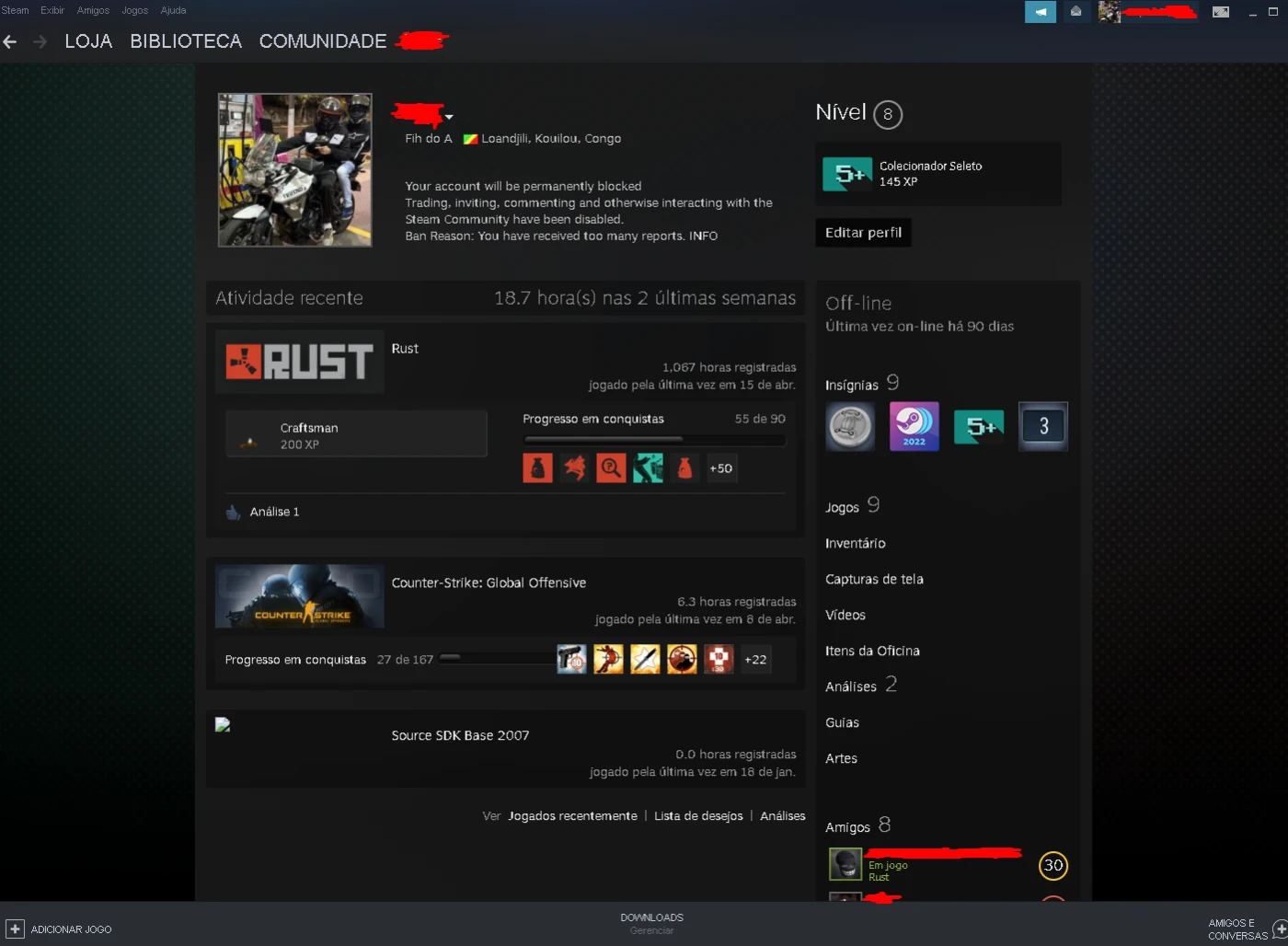Image resolution: width=1288 pixels, height=946 pixels.
Task: Click the add game plus icon
Action: (15, 929)
